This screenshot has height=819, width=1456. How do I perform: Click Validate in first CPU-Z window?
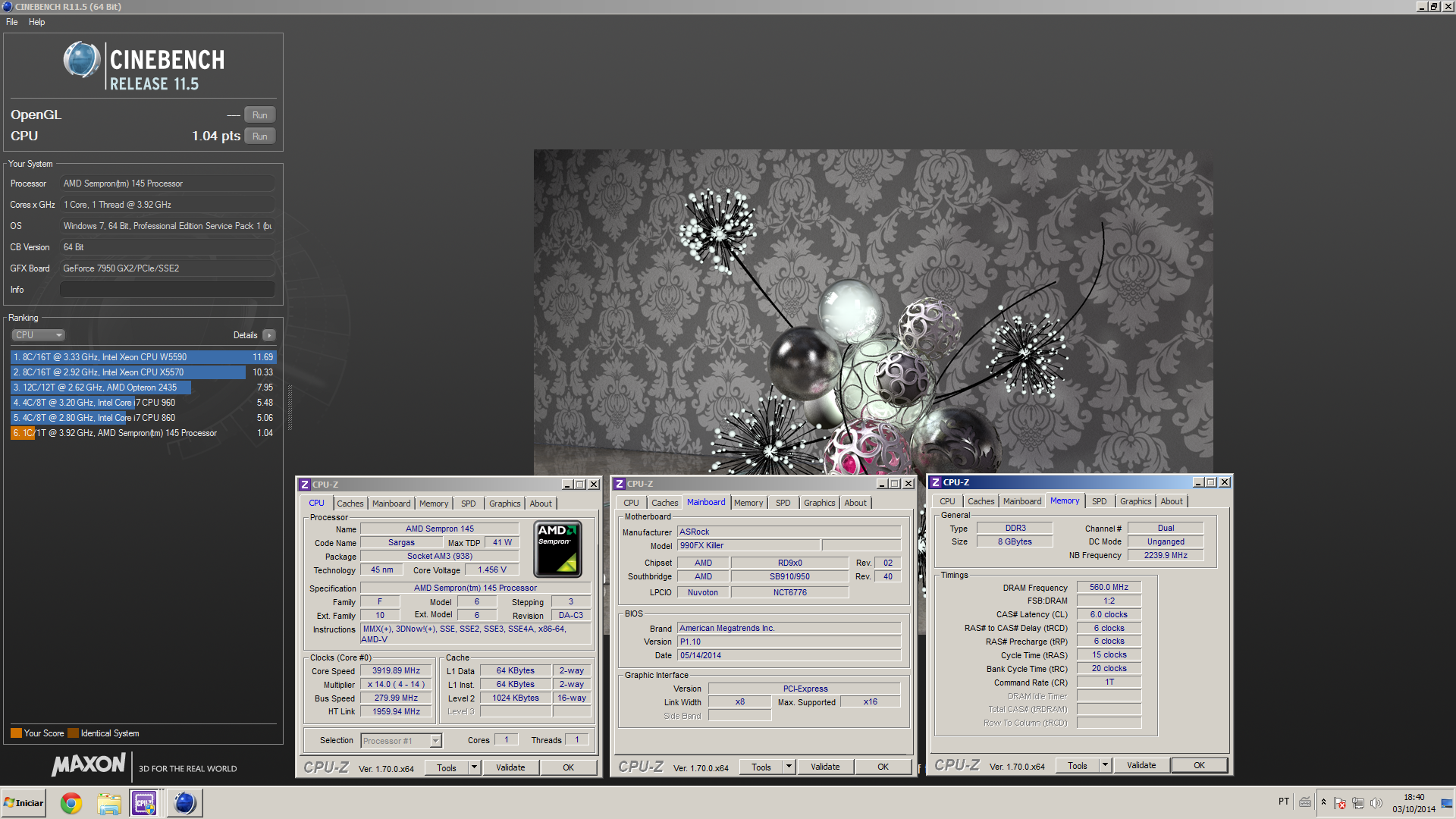tap(510, 767)
